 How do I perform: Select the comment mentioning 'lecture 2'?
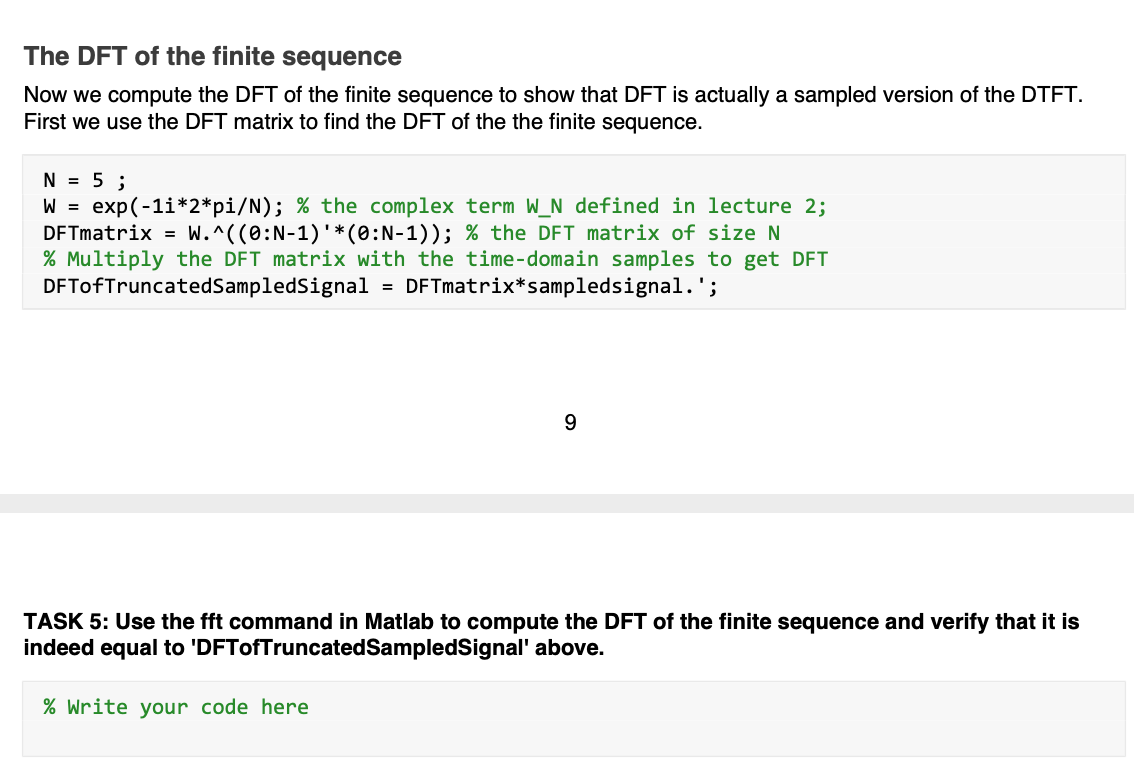pos(562,207)
